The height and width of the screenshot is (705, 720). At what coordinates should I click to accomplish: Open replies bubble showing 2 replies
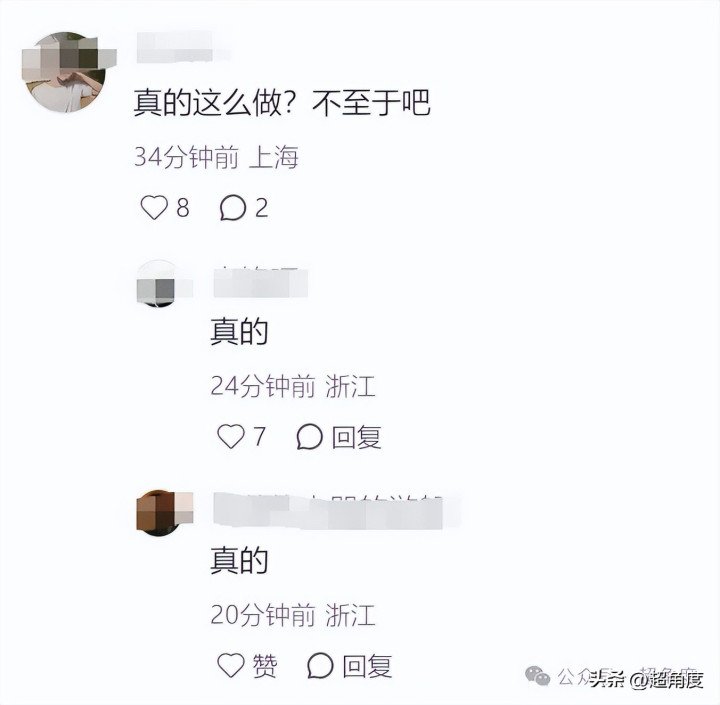point(233,208)
